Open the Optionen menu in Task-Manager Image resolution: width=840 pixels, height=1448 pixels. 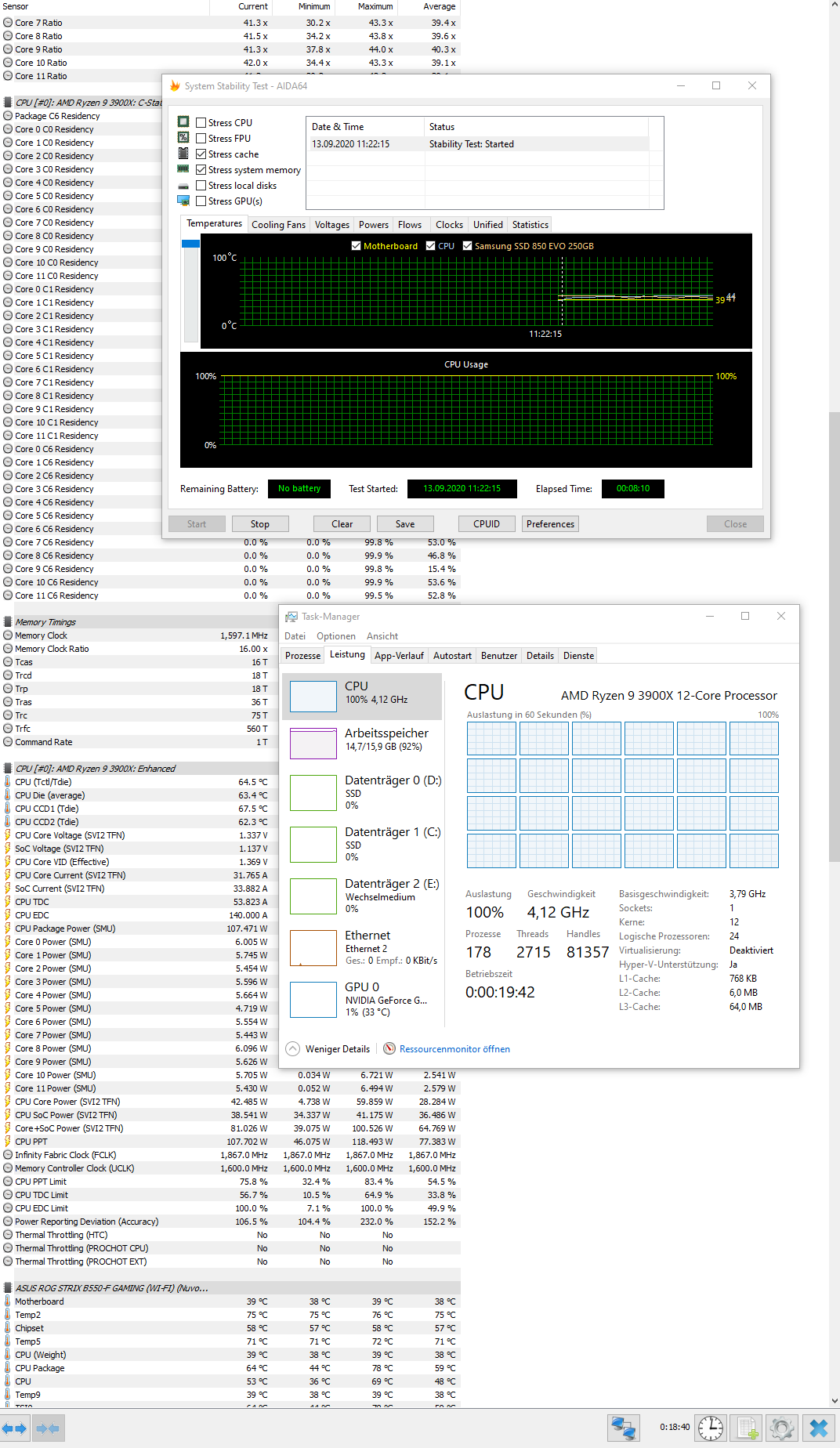point(336,636)
